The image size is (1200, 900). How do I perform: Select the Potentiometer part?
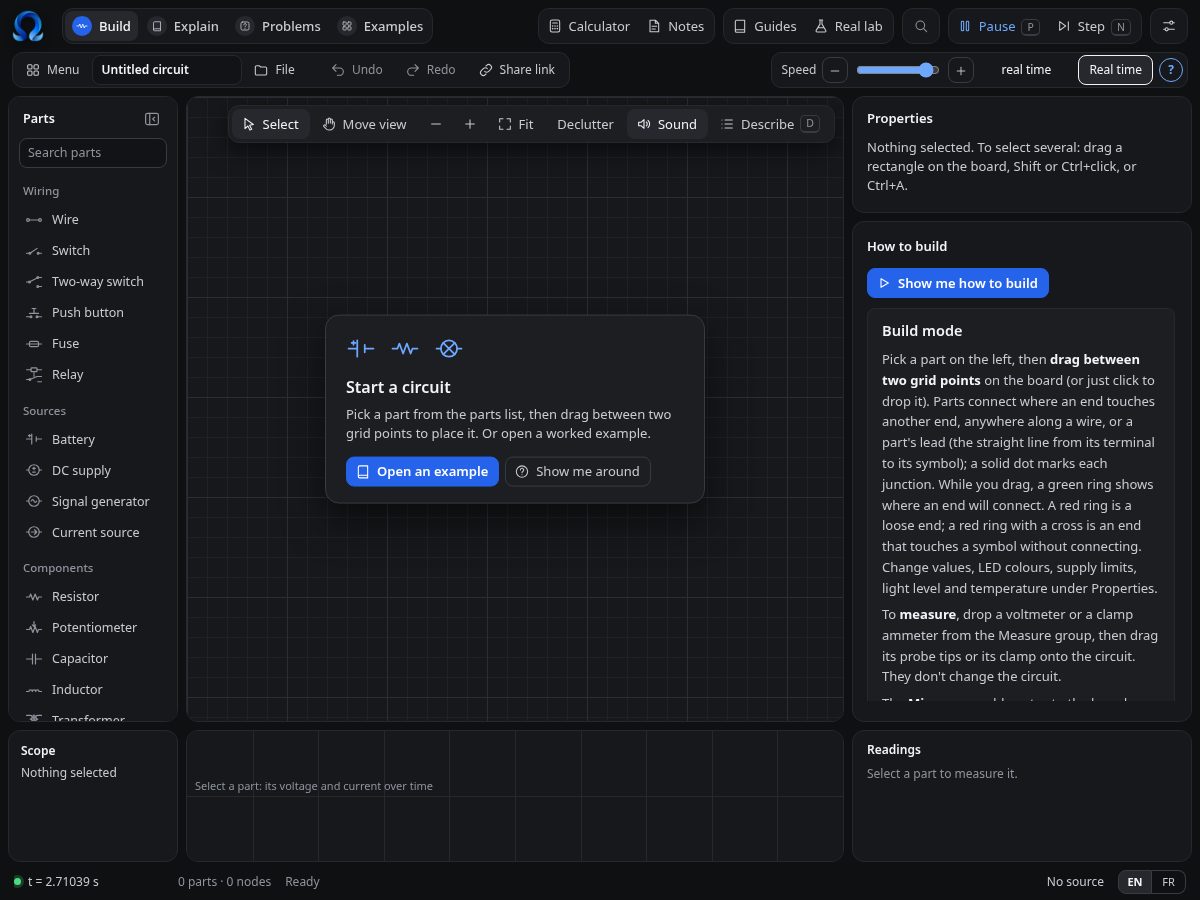point(93,627)
